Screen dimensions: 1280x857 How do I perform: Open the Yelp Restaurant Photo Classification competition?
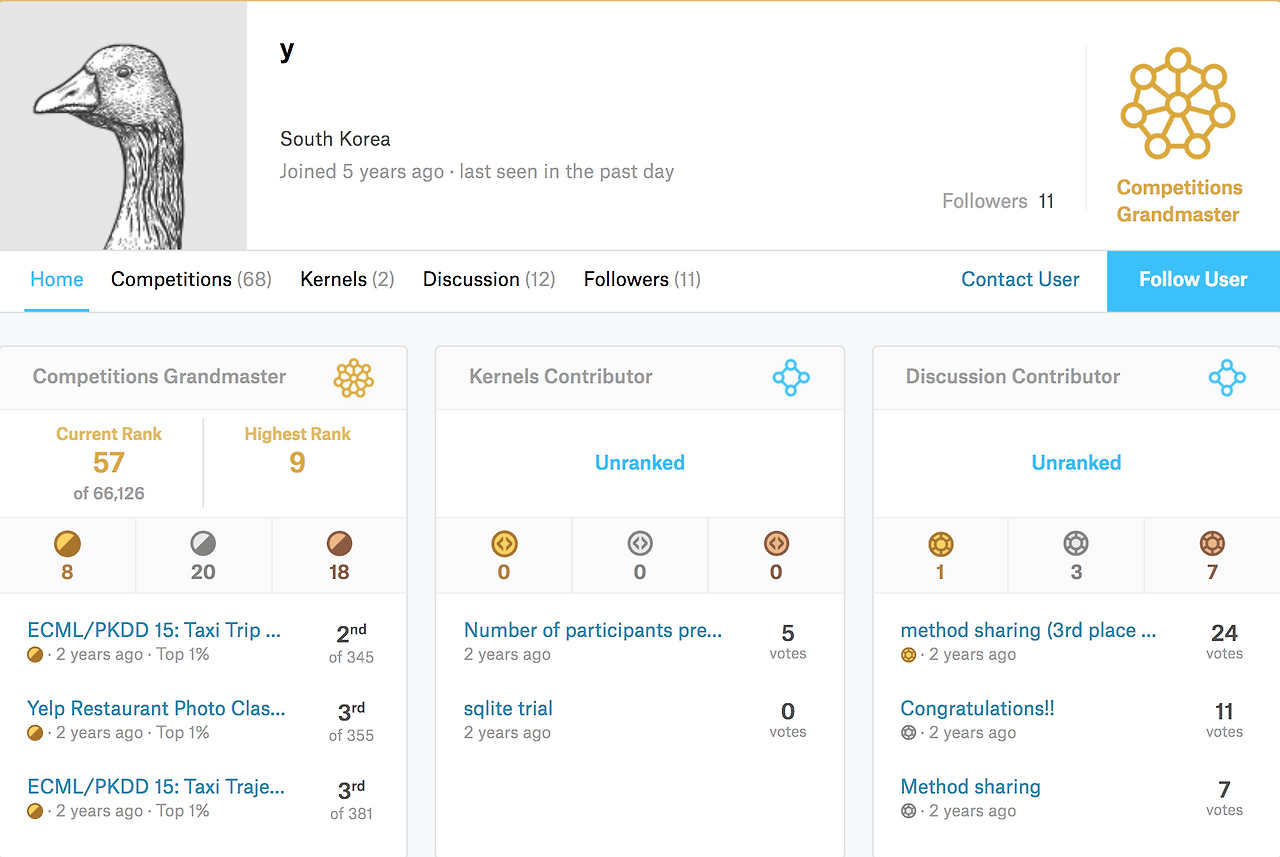[156, 709]
